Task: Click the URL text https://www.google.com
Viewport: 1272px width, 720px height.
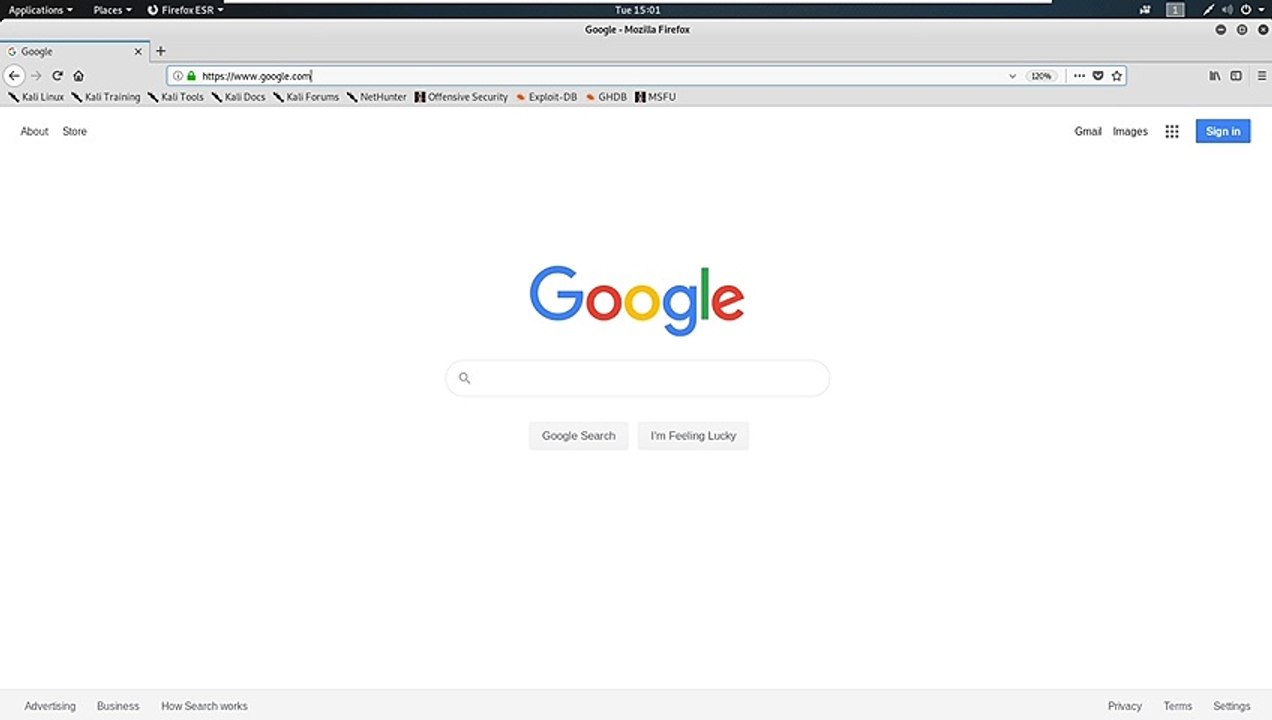Action: pyautogui.click(x=256, y=76)
